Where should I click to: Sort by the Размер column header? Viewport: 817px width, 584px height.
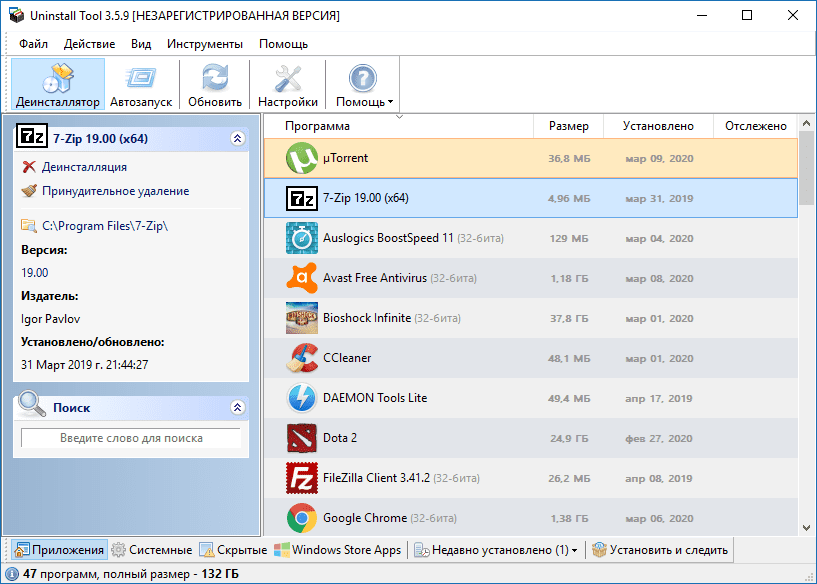pos(568,126)
